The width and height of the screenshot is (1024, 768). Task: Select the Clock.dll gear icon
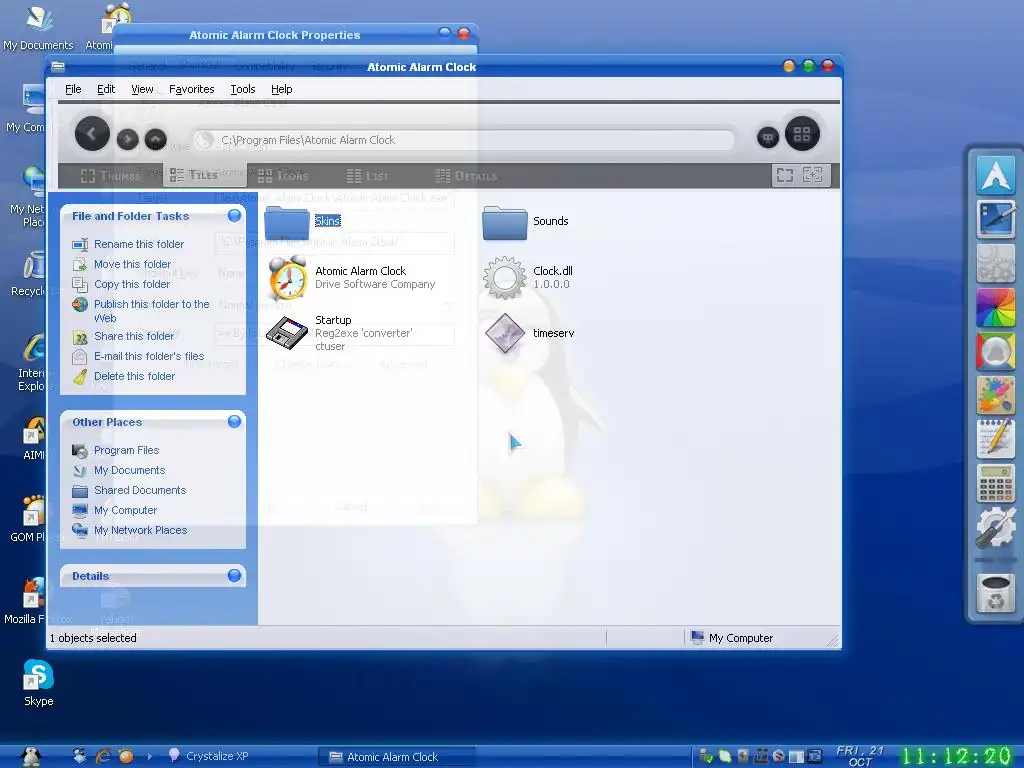coord(505,278)
